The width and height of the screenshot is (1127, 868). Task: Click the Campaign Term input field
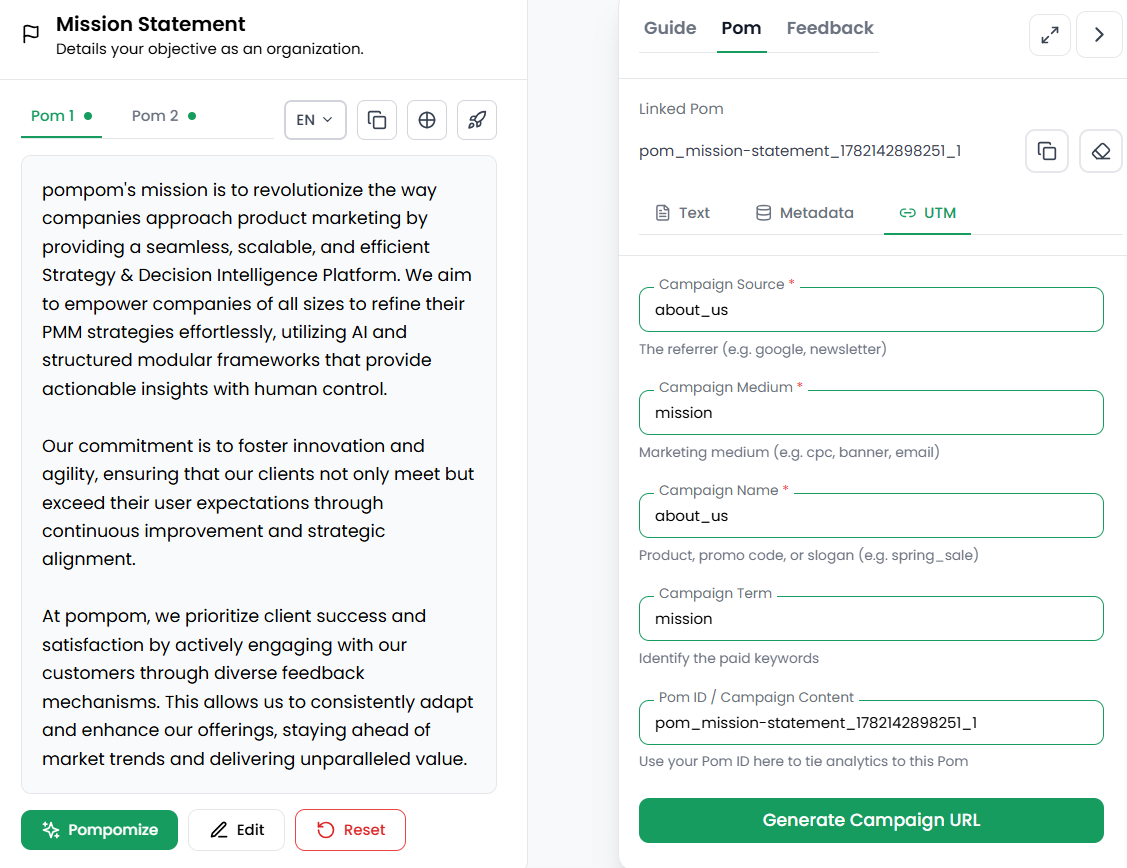click(x=871, y=619)
